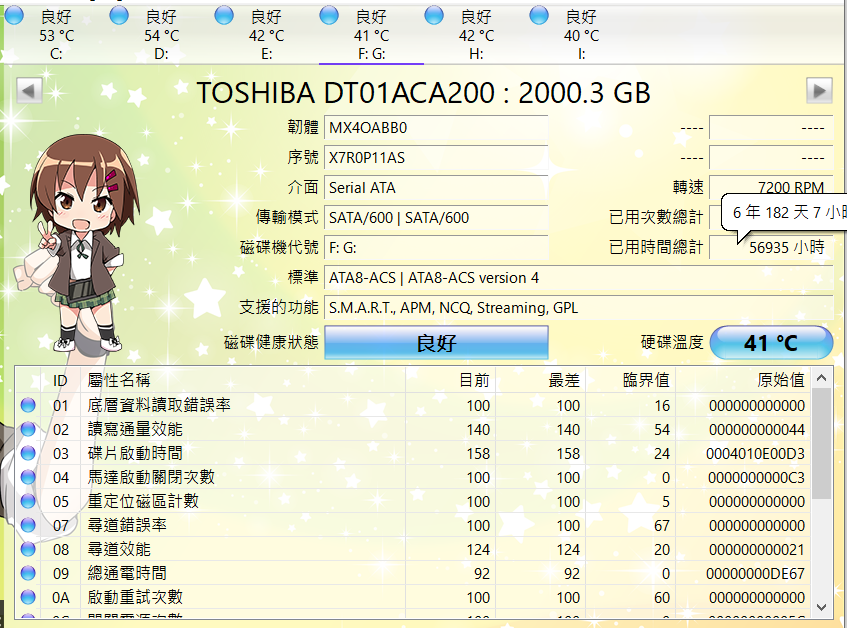Click threshold value 24 in row 03

(x=662, y=454)
